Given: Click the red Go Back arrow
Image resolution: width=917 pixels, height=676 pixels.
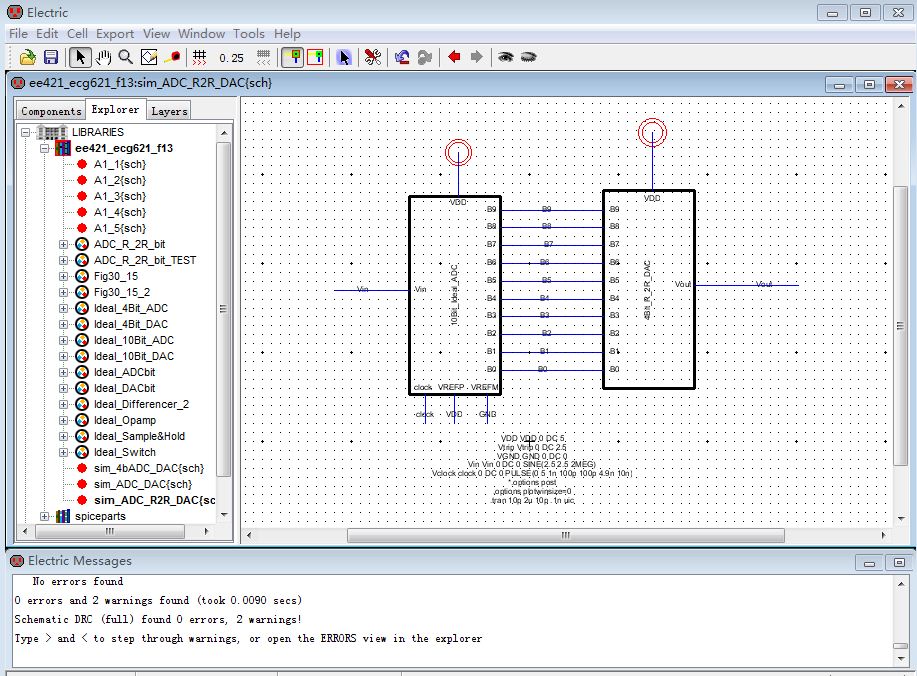Looking at the screenshot, I should point(454,57).
